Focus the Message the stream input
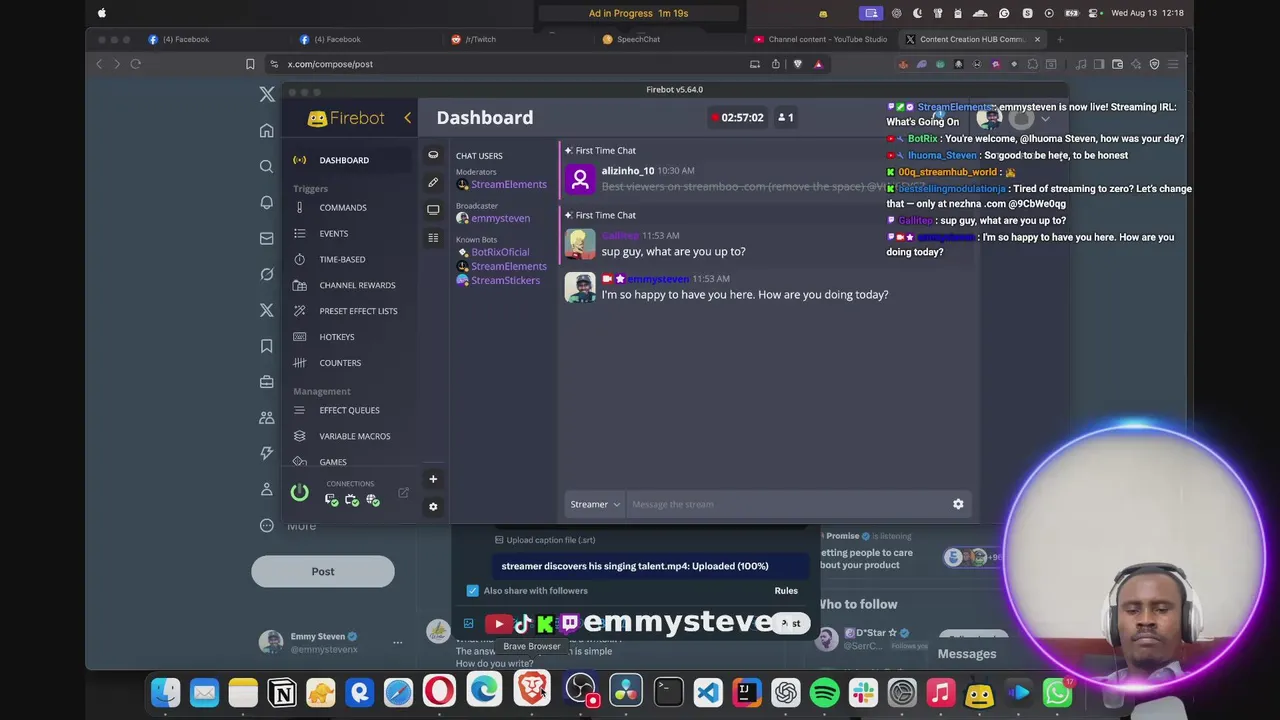This screenshot has width=1280, height=720. point(788,504)
